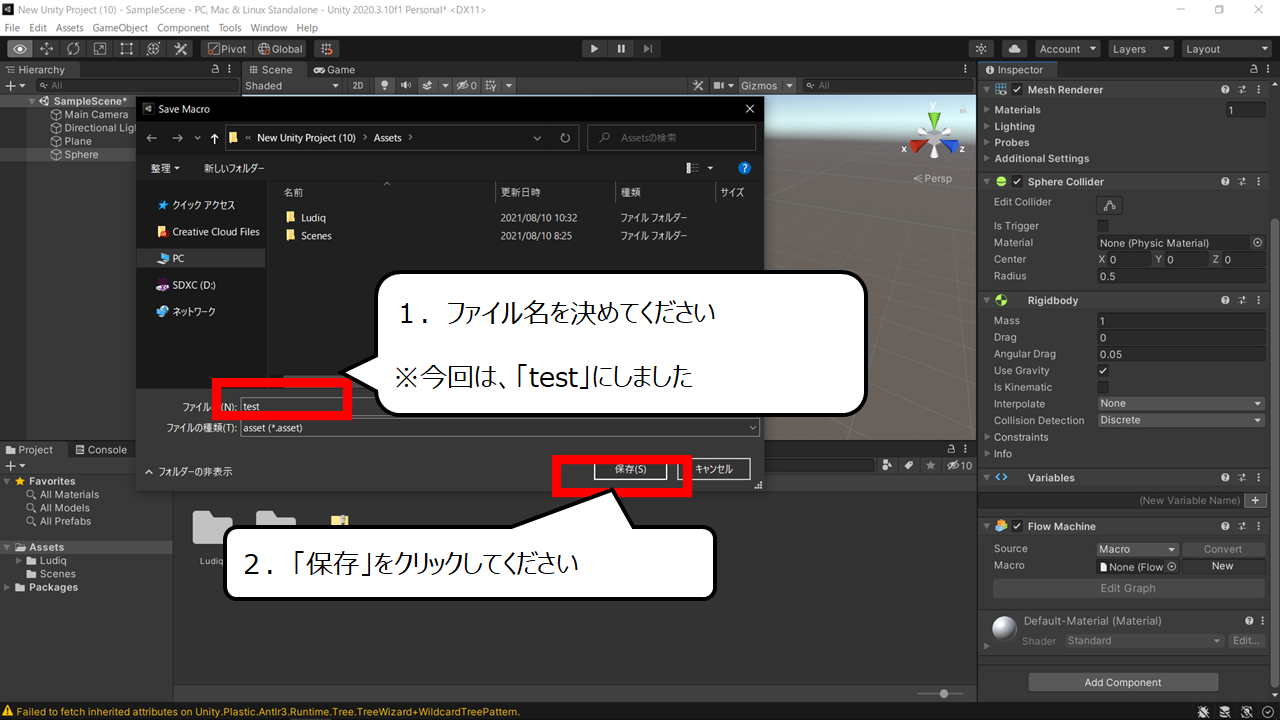Refresh the dialog folder view
The height and width of the screenshot is (720, 1280).
click(x=565, y=138)
